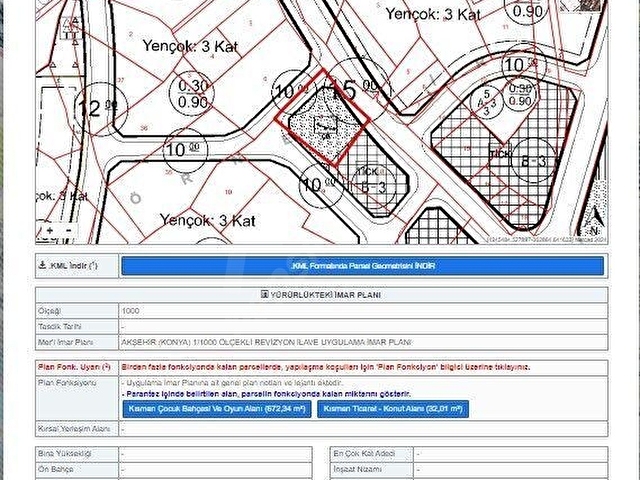Click the Ön Bahçe label

(55, 469)
